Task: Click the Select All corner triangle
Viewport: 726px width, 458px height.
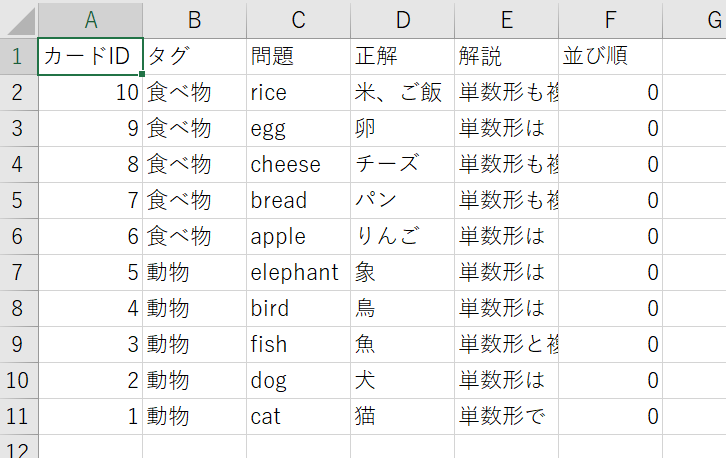Action: click(21, 21)
